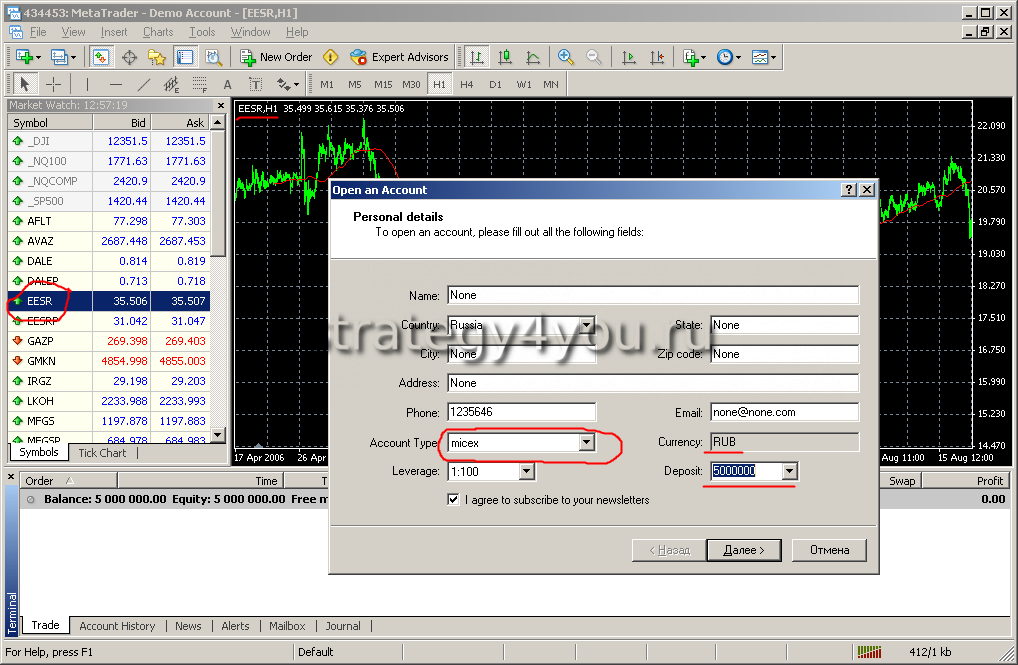Image resolution: width=1018 pixels, height=665 pixels.
Task: Switch chart to bar chart mode
Action: coord(477,57)
